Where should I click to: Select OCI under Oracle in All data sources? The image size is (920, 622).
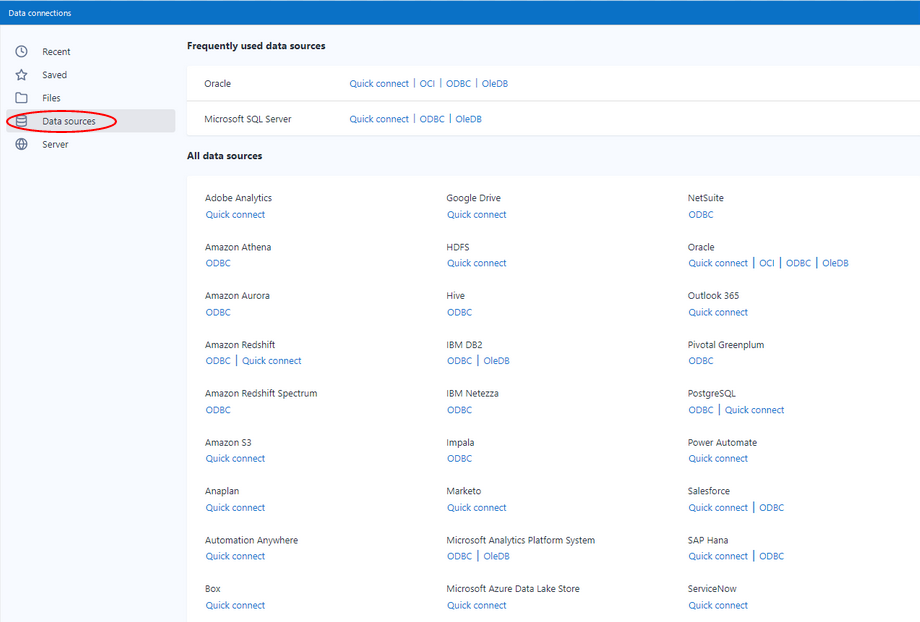pos(767,263)
